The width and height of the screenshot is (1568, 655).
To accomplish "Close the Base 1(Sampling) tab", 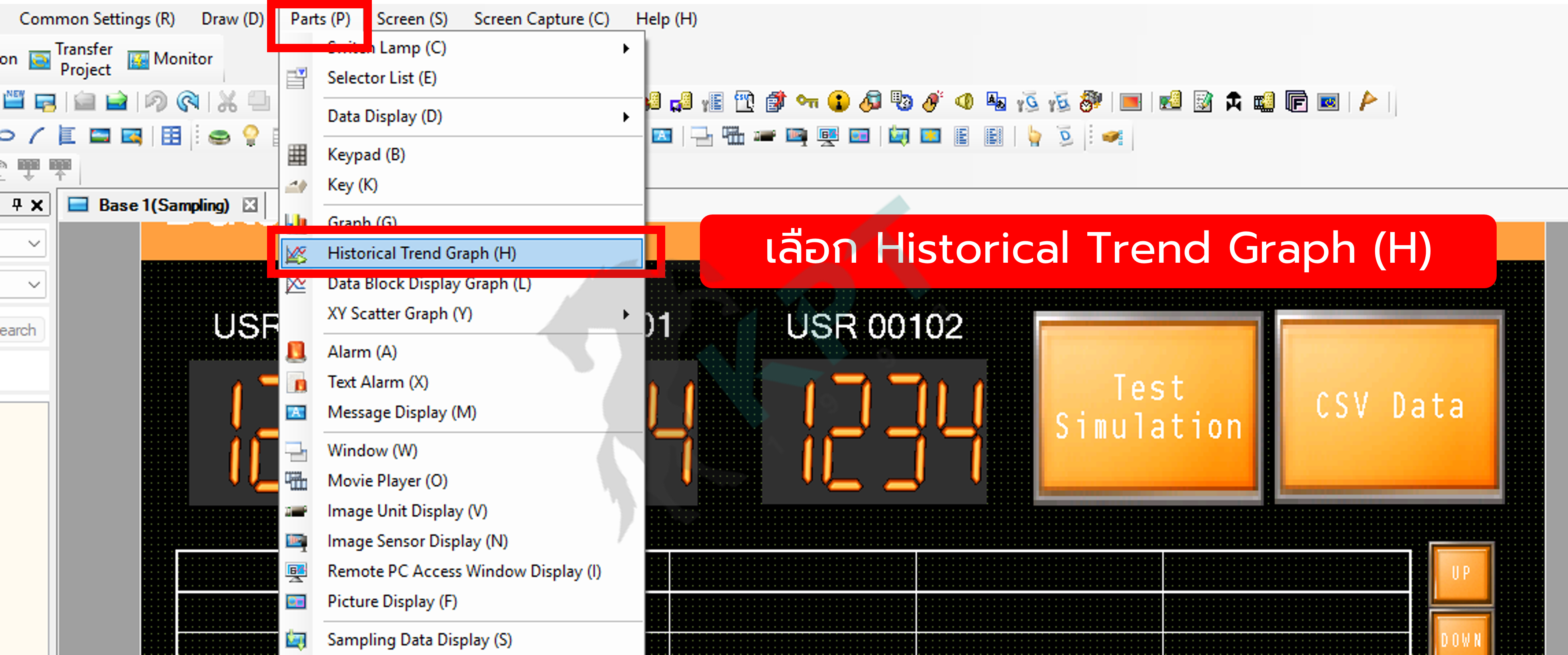I will click(250, 205).
